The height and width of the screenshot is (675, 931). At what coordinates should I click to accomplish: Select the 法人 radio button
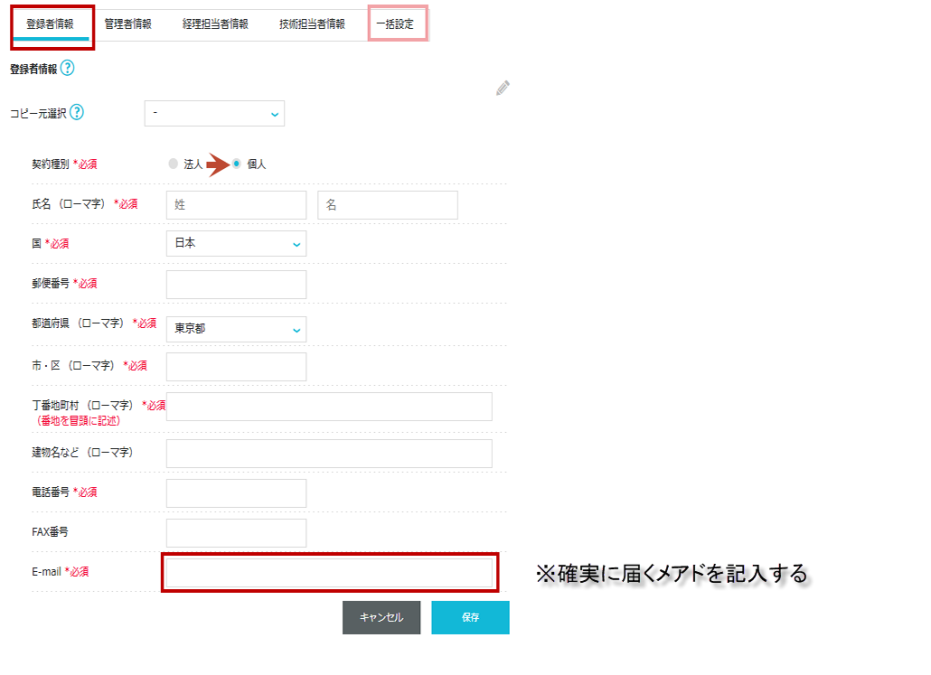point(173,163)
